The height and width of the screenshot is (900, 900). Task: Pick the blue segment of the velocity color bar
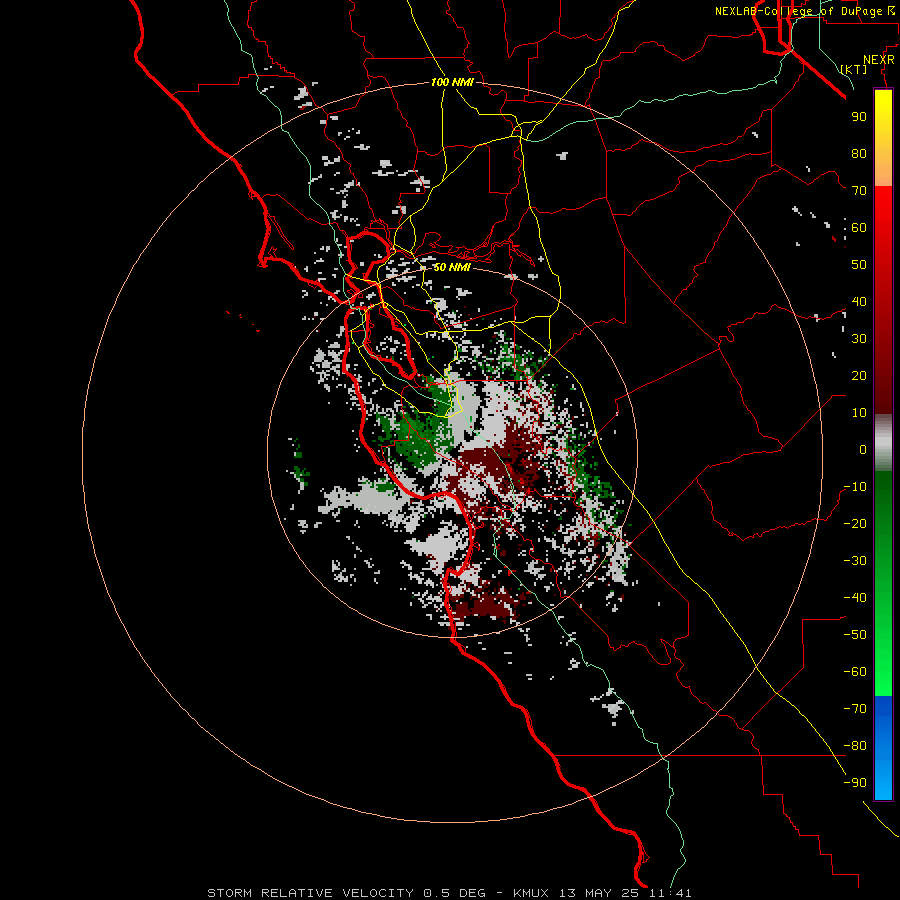(x=883, y=748)
